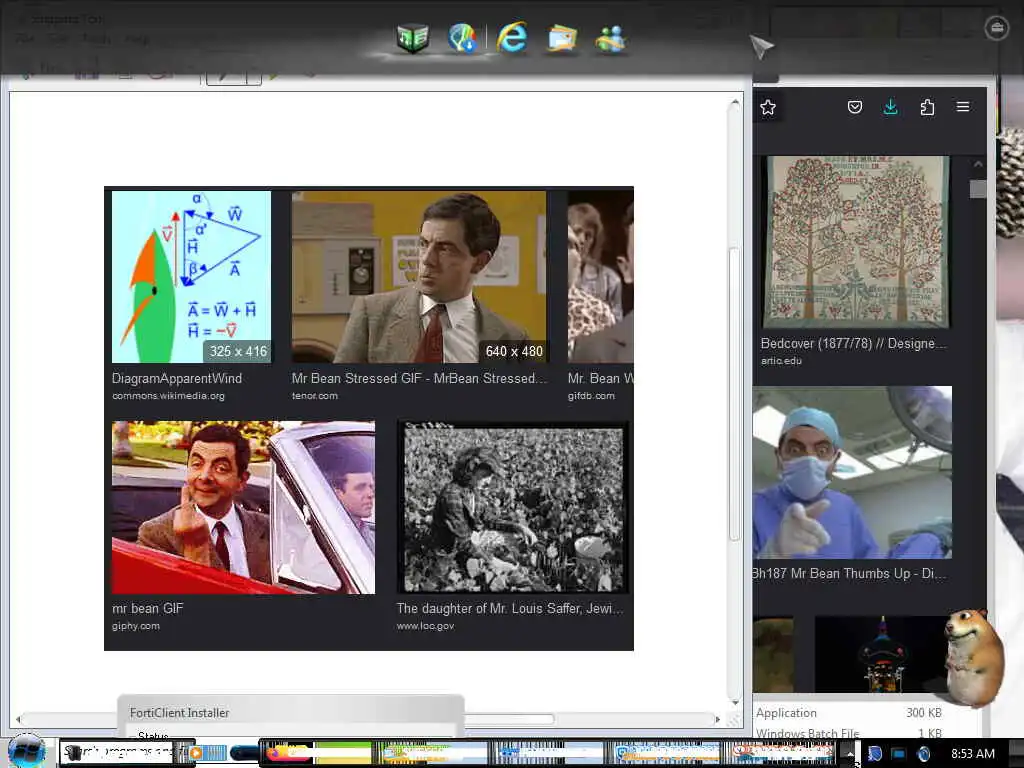The image size is (1024, 768).
Task: Click the Firefox scrollbar up arrow
Action: coord(978,164)
